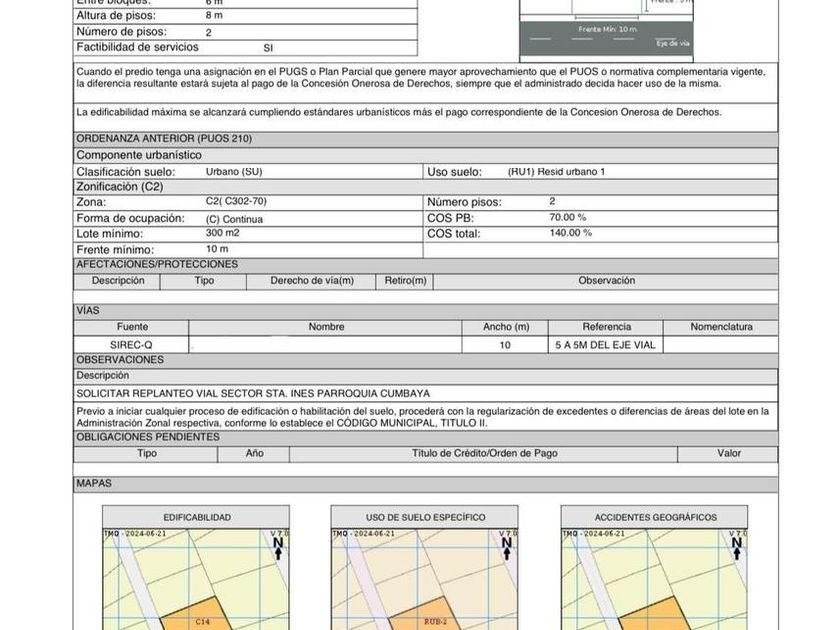Click the Derecho de vía(m) column header
This screenshot has height=630, width=840.
(312, 281)
